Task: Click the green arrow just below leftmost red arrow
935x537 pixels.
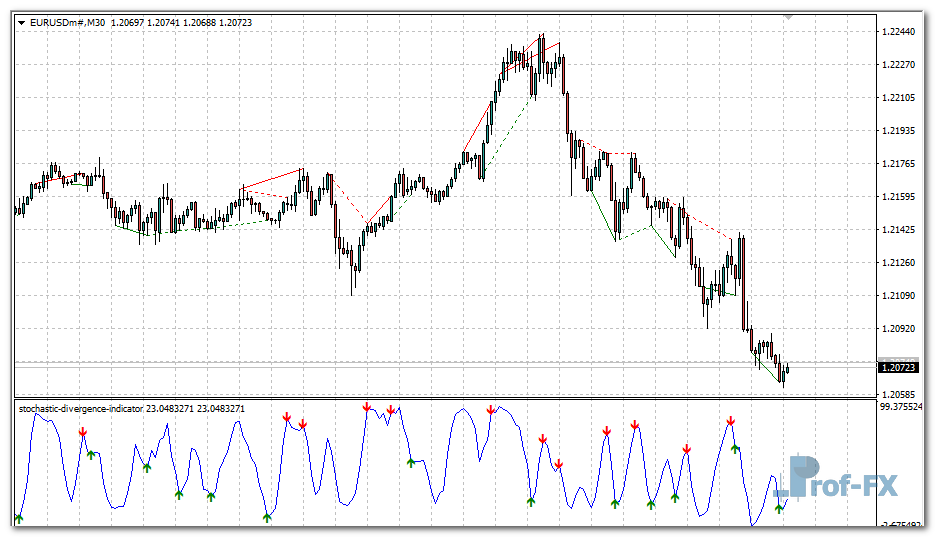Action: click(90, 455)
